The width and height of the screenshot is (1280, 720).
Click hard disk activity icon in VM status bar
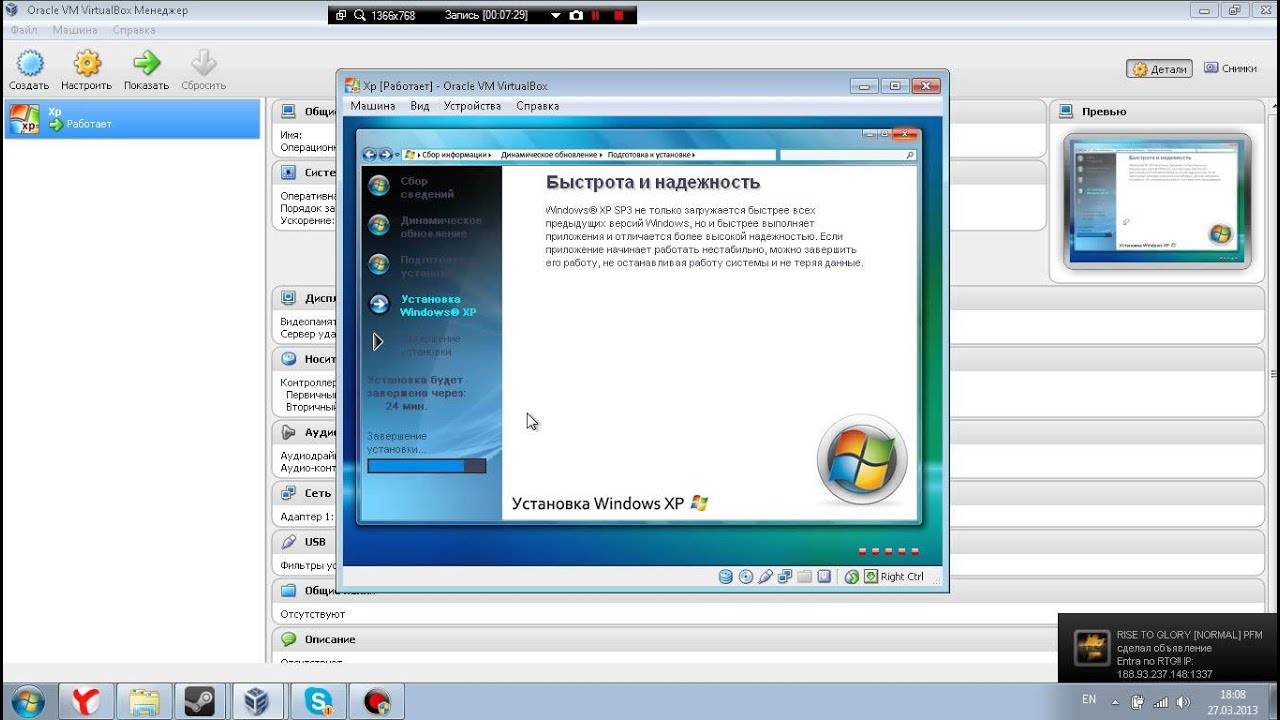pyautogui.click(x=726, y=577)
